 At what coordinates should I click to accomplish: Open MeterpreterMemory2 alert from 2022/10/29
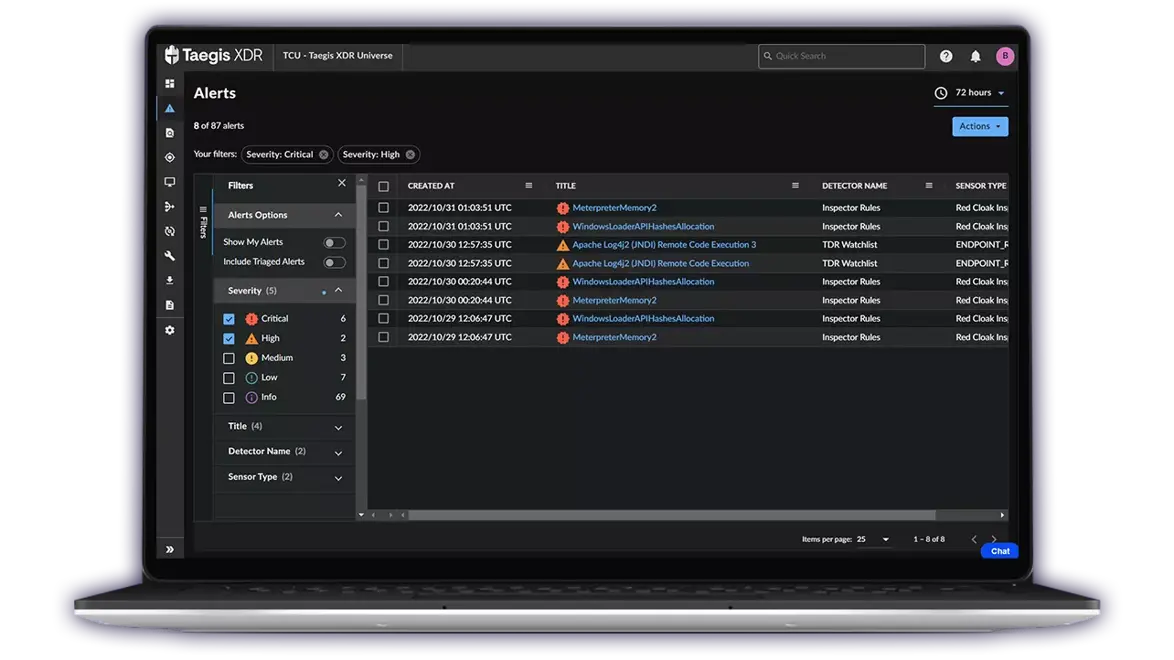[615, 338]
